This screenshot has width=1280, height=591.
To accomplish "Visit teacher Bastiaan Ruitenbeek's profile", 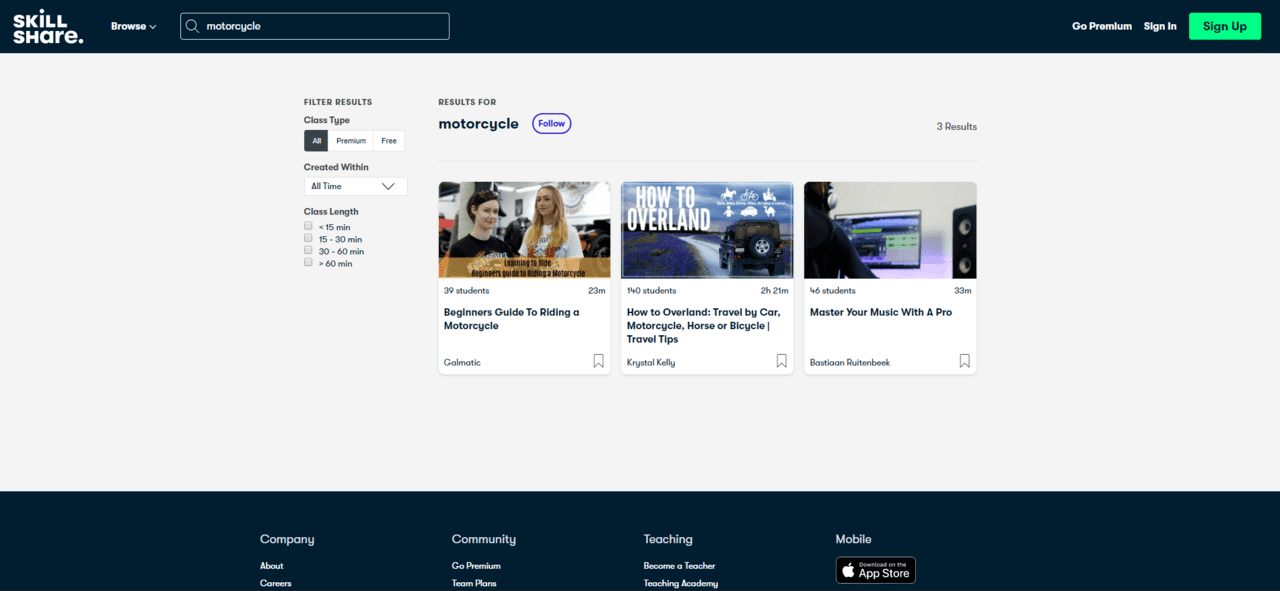I will click(850, 362).
